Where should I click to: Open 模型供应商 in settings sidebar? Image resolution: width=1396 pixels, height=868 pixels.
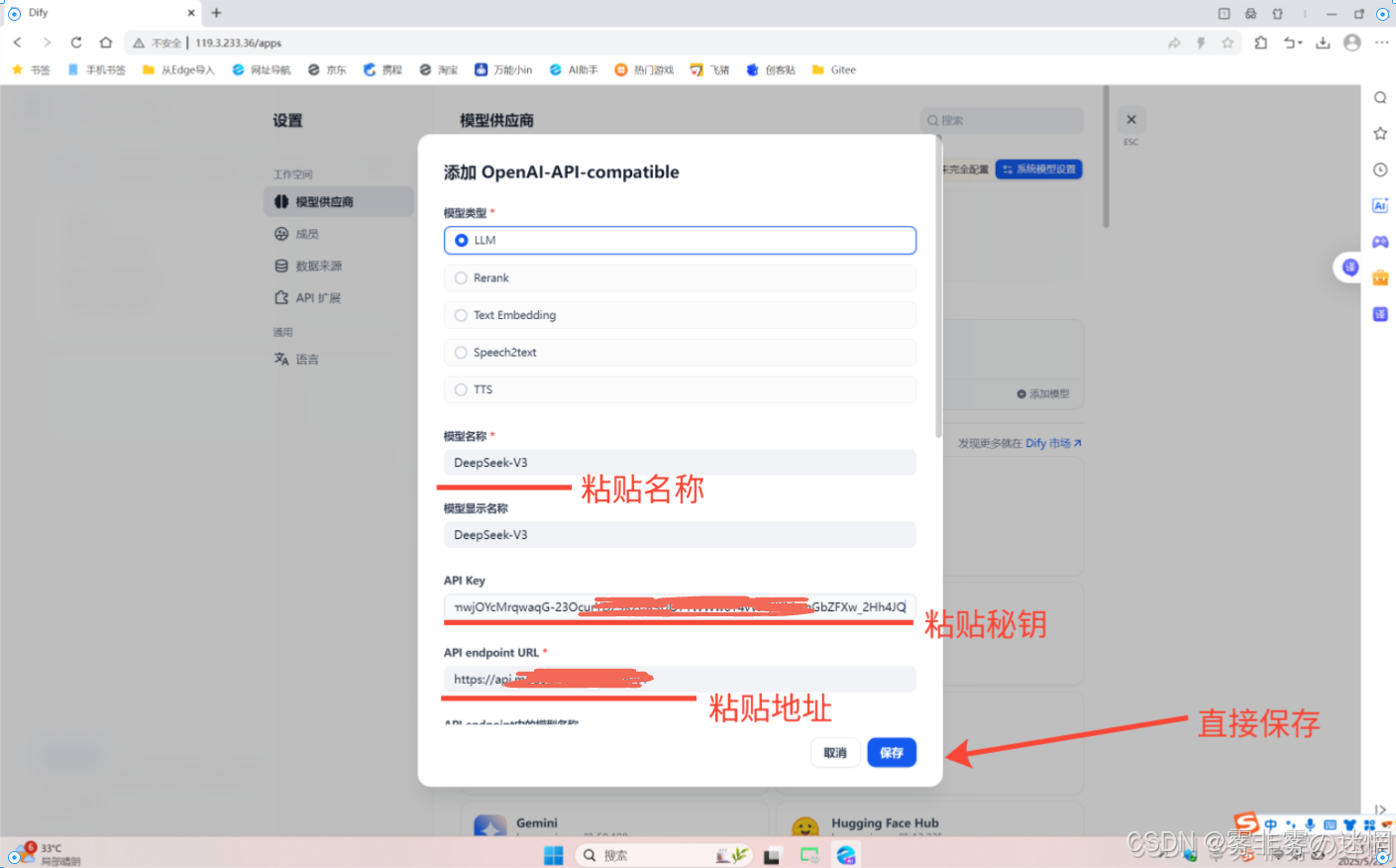coord(339,201)
